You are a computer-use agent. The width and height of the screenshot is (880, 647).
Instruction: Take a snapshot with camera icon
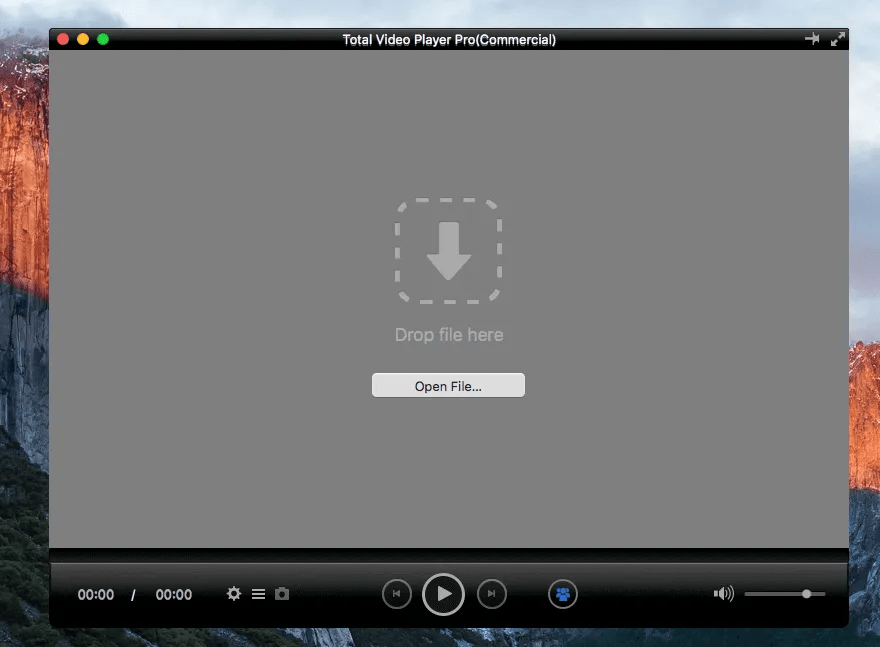coord(282,594)
